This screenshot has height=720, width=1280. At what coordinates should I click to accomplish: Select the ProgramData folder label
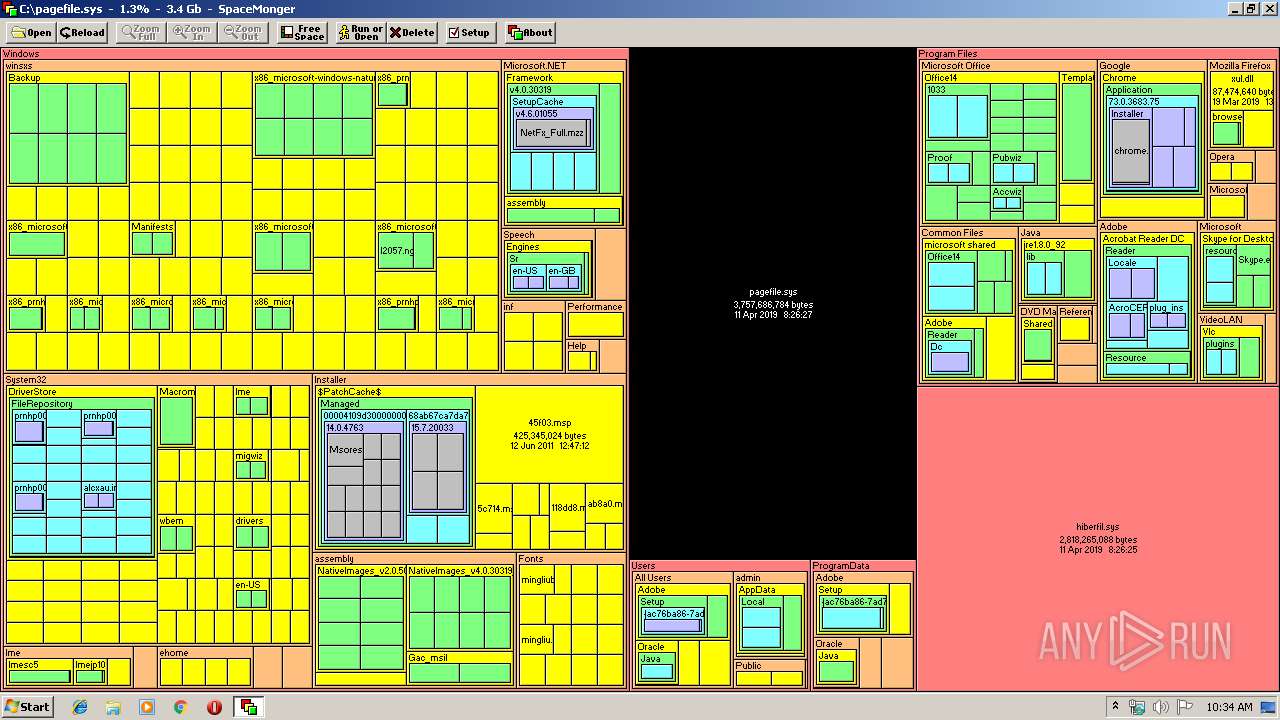point(841,566)
